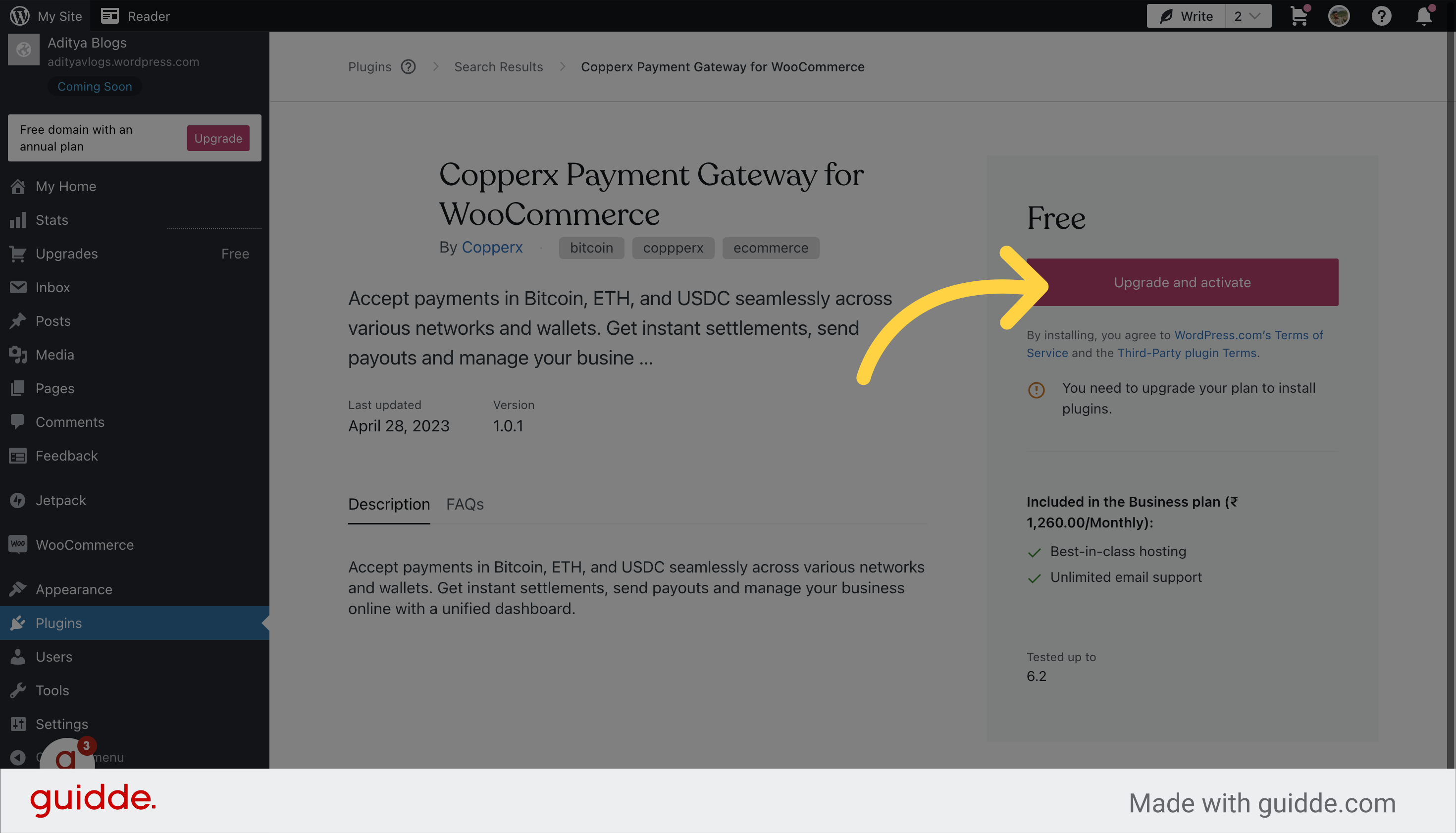Click the Description tab
Image resolution: width=1456 pixels, height=833 pixels.
[389, 504]
